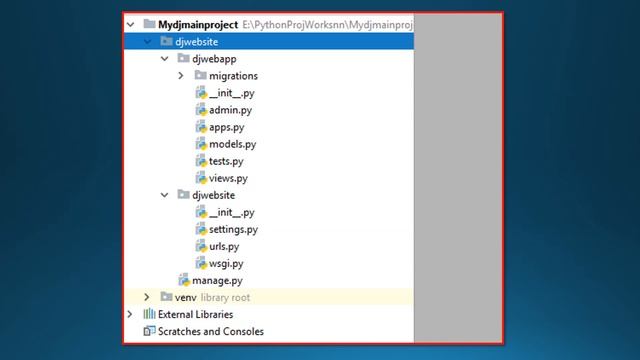Open urls.py file
This screenshot has height=360, width=640.
click(224, 247)
